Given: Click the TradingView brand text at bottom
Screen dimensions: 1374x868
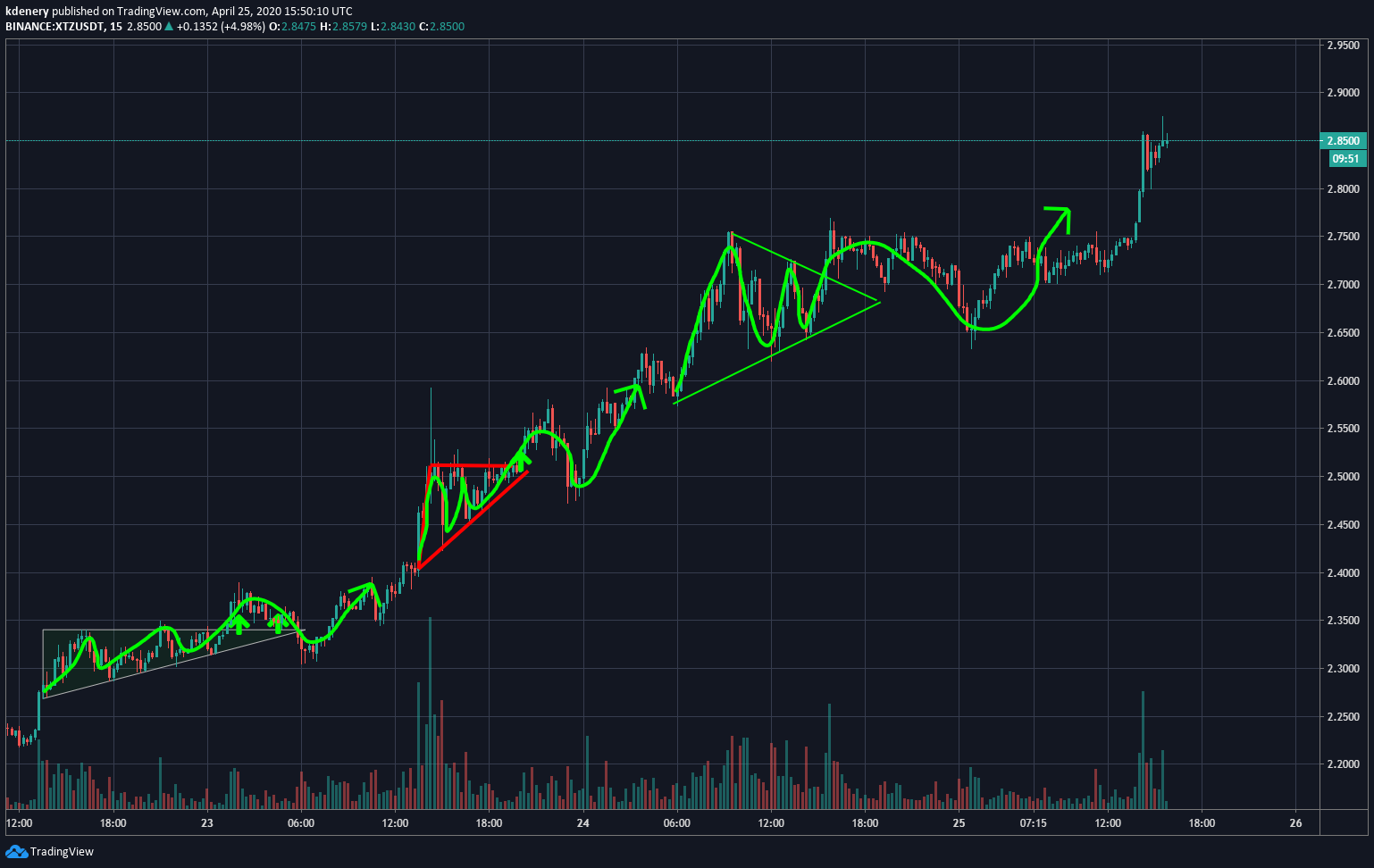Looking at the screenshot, I should 63,852.
